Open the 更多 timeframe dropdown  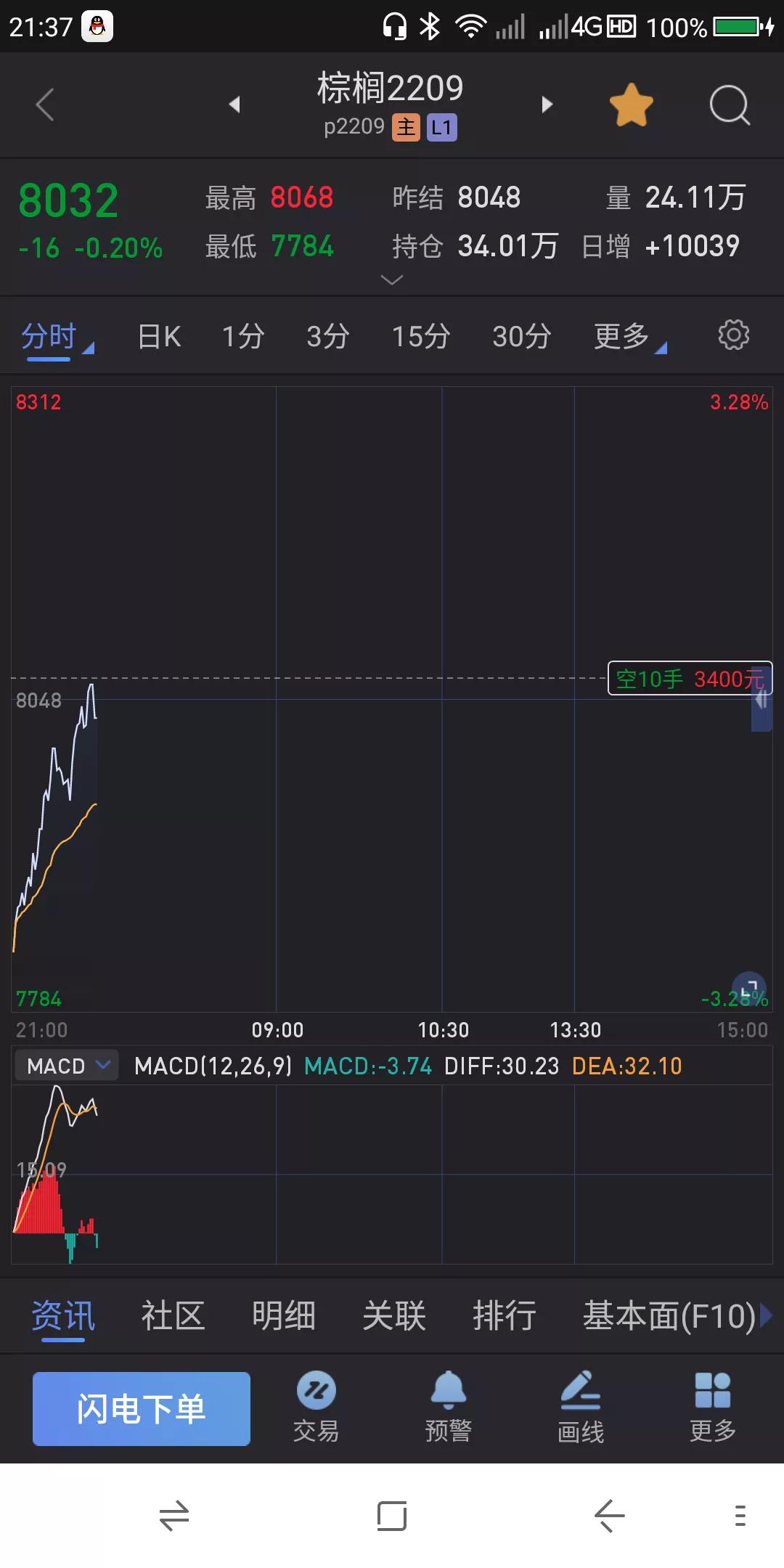pos(629,336)
